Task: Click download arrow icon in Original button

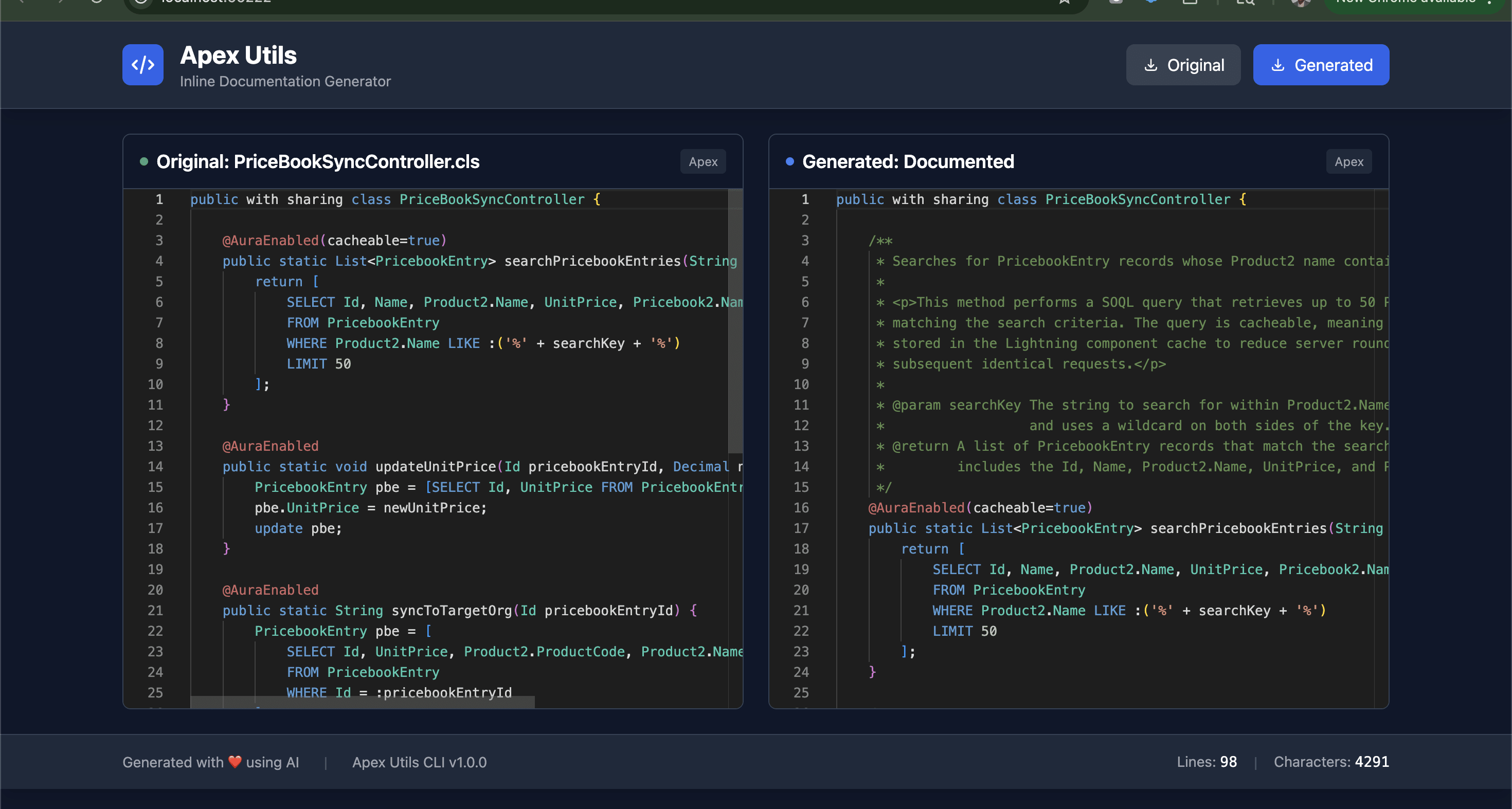Action: click(1150, 65)
